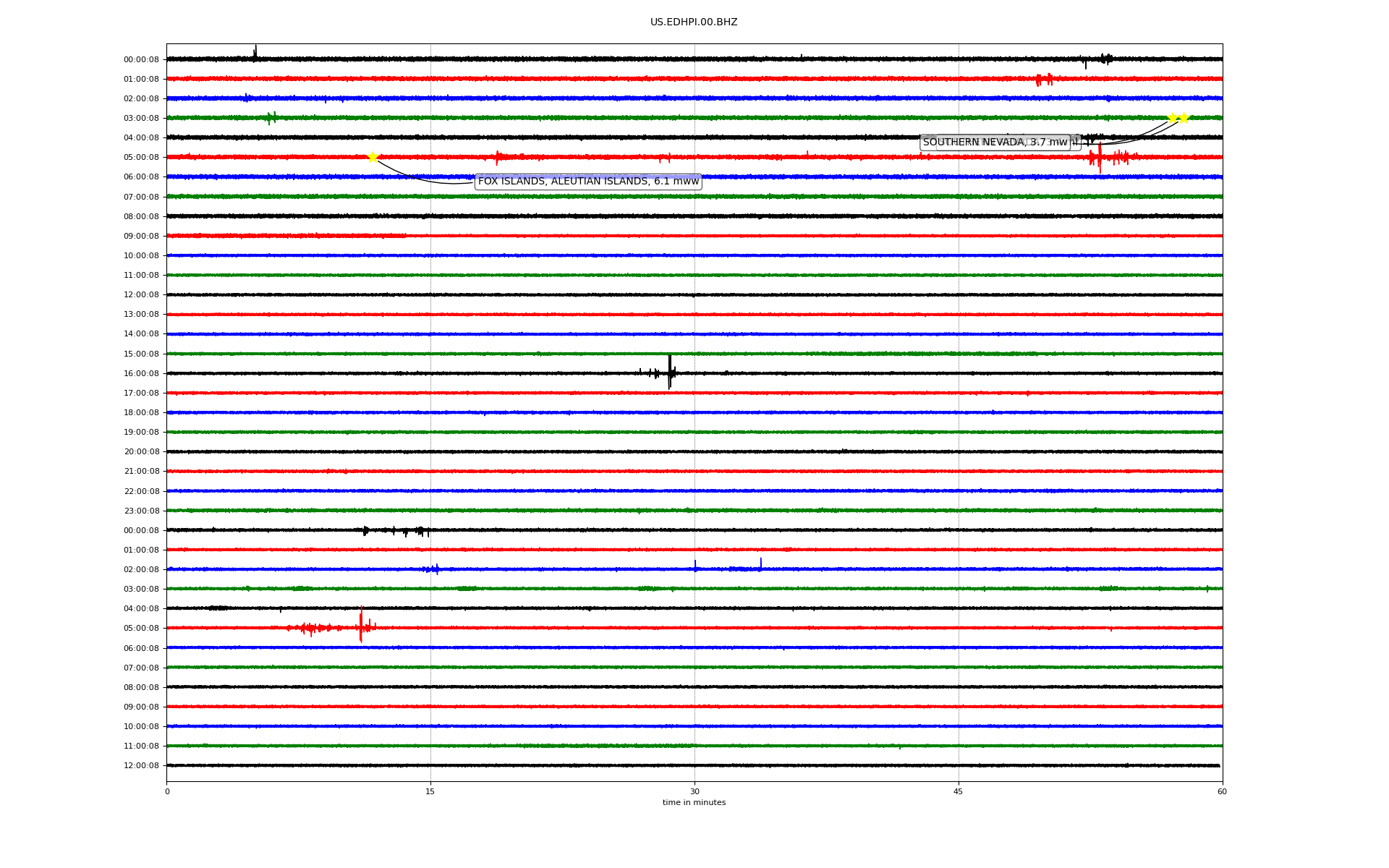Image resolution: width=1389 pixels, height=868 pixels.
Task: Click the 45 tick label on x-axis
Action: pyautogui.click(x=959, y=791)
